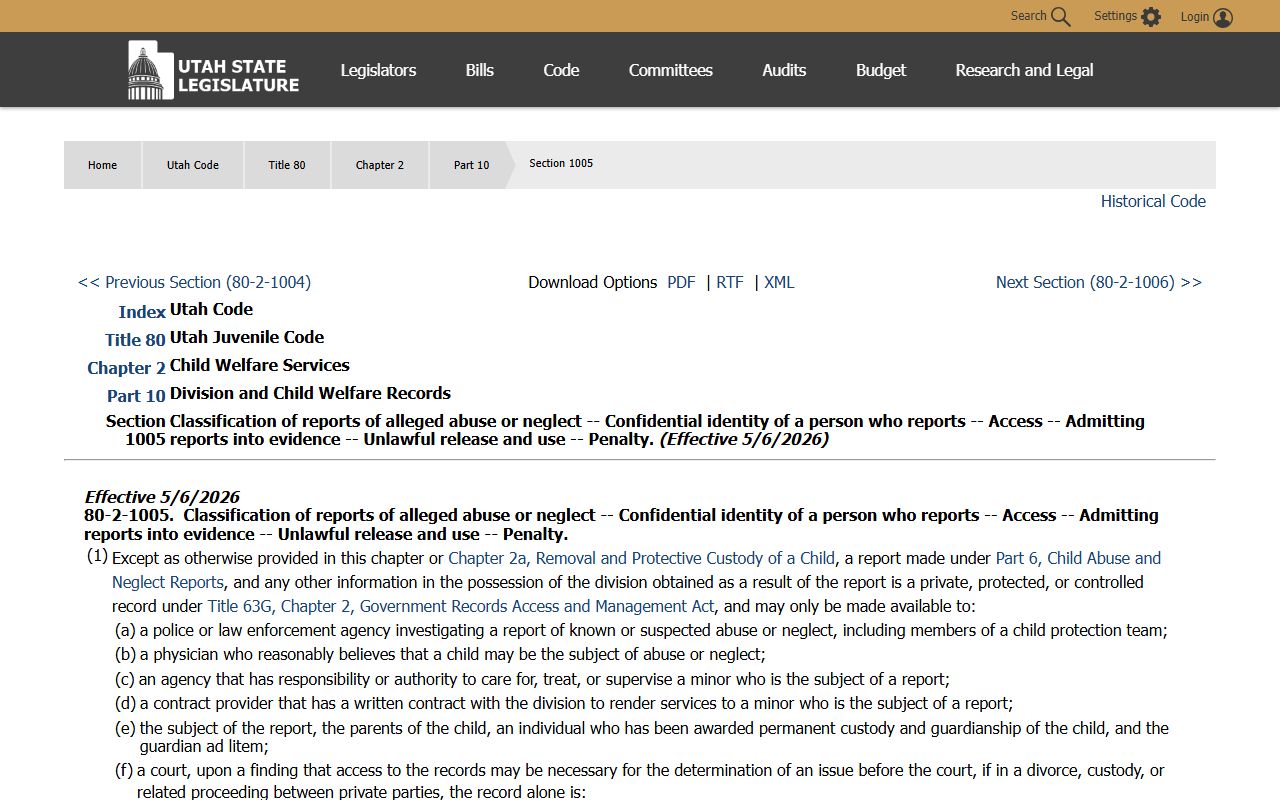Screen dimensions: 1280x800
Task: Open the Committees menu
Action: (x=670, y=70)
